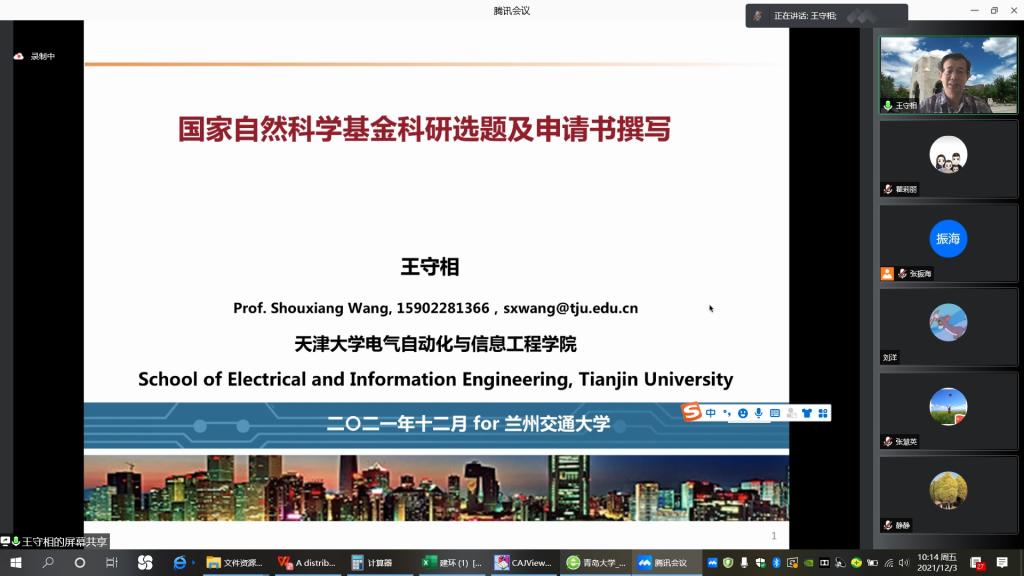Open Microsoft Edge from the taskbar
Viewport: 1024px width, 576px height.
coord(180,562)
